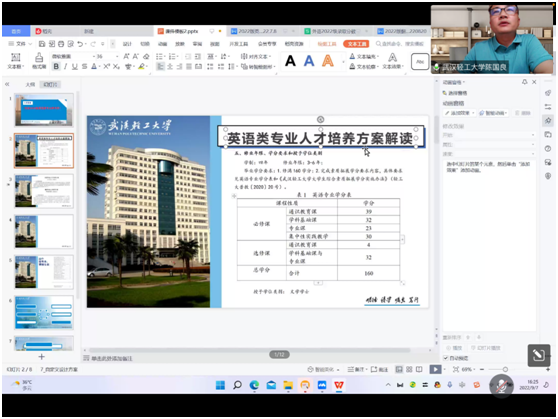The image size is (558, 419).
Task: Select the 文本工具 Text Tools tab
Action: click(356, 44)
